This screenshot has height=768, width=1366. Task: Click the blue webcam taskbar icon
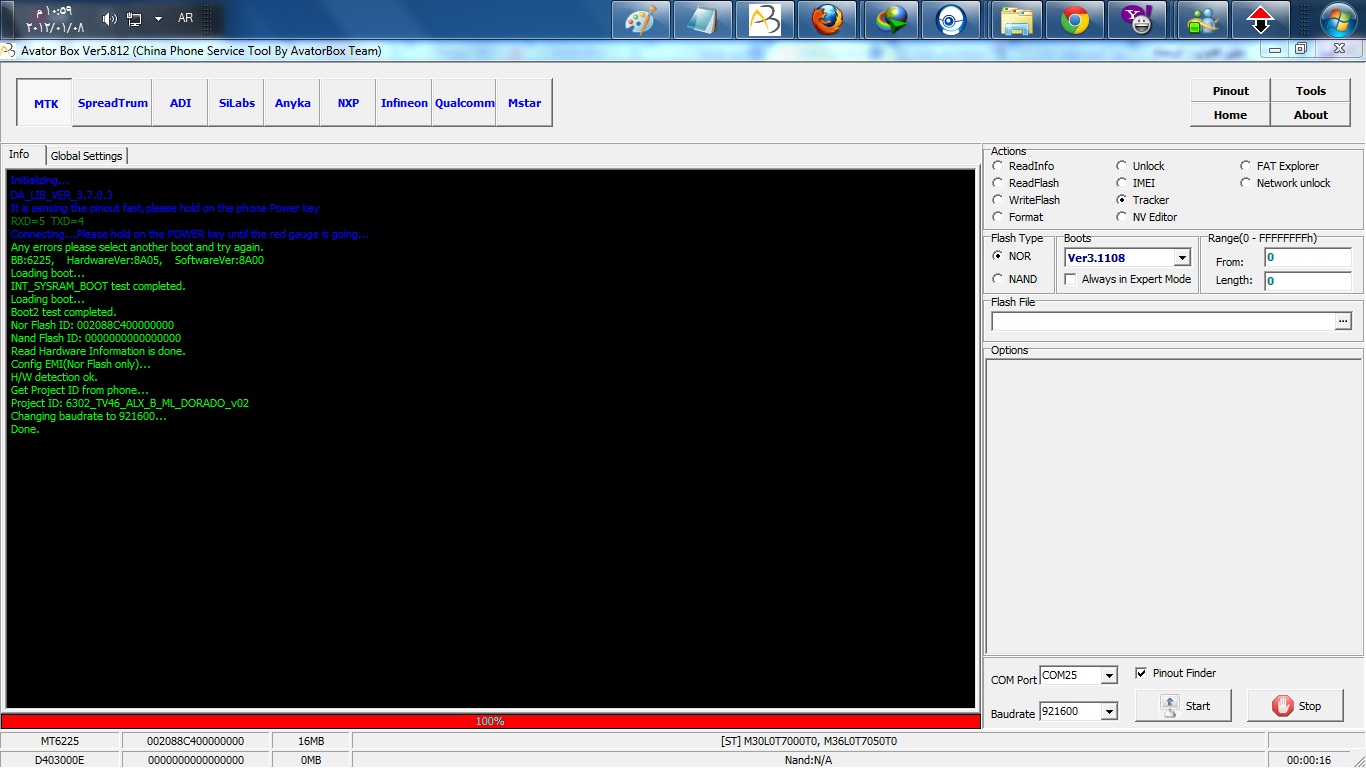click(951, 20)
